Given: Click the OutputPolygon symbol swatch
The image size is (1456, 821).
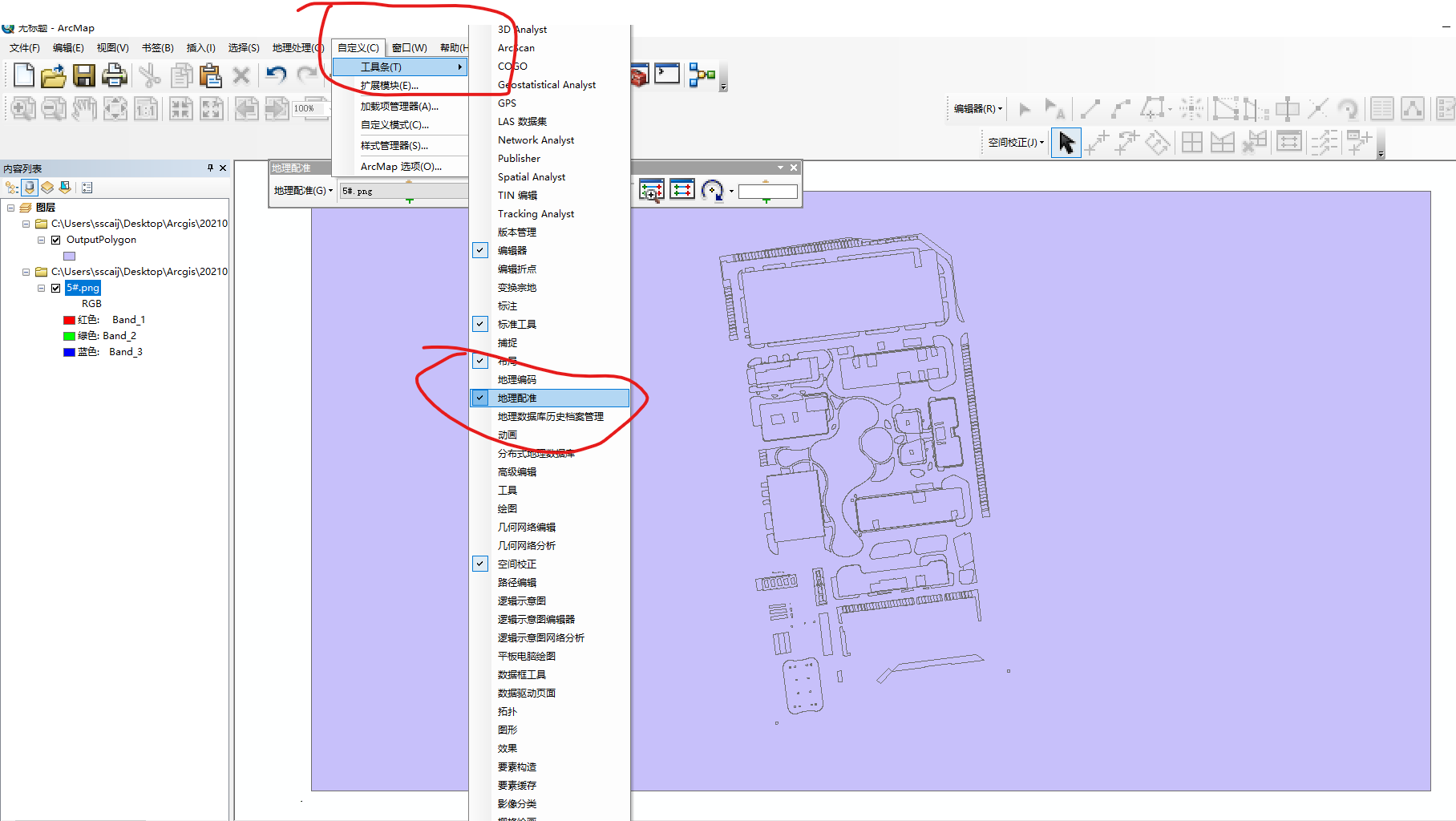Looking at the screenshot, I should pyautogui.click(x=69, y=255).
